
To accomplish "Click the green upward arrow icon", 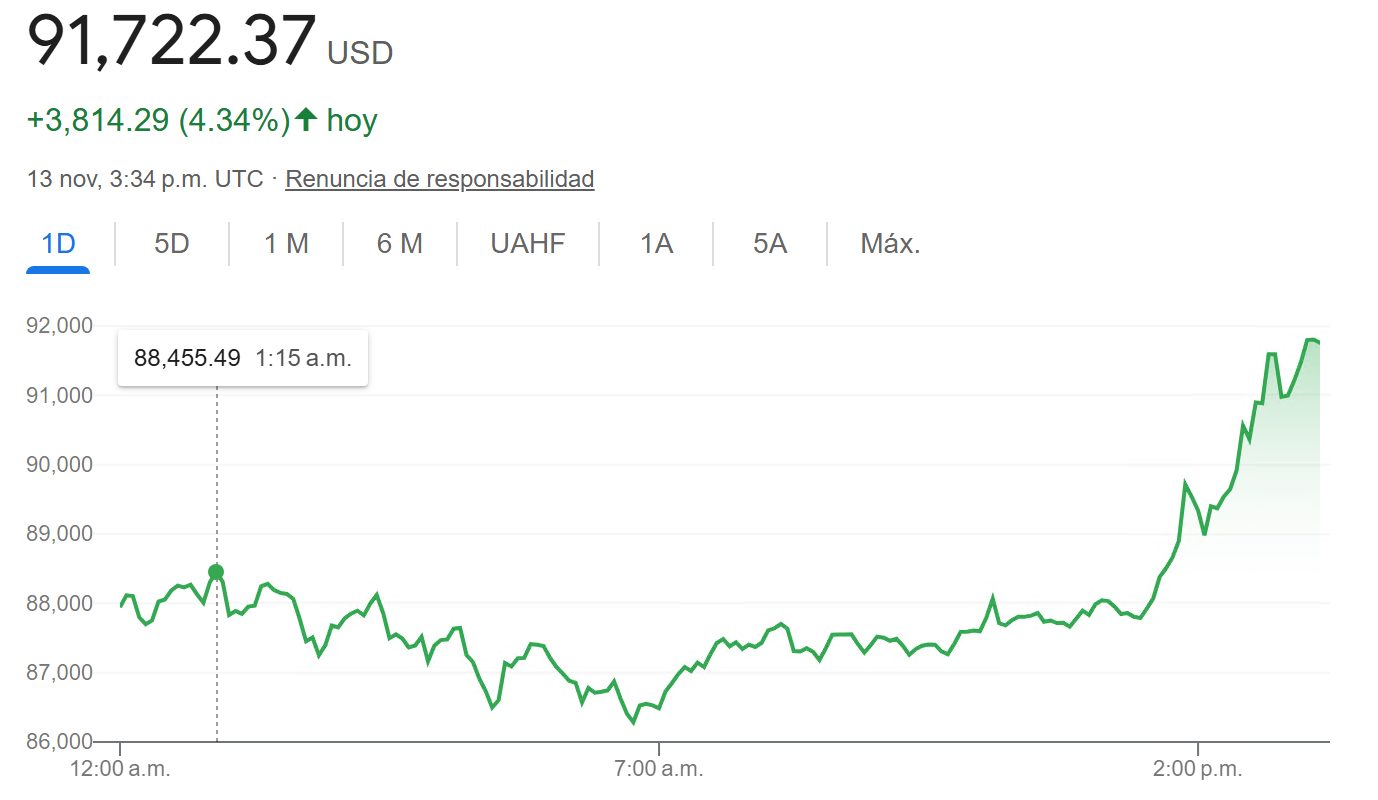I will point(306,121).
